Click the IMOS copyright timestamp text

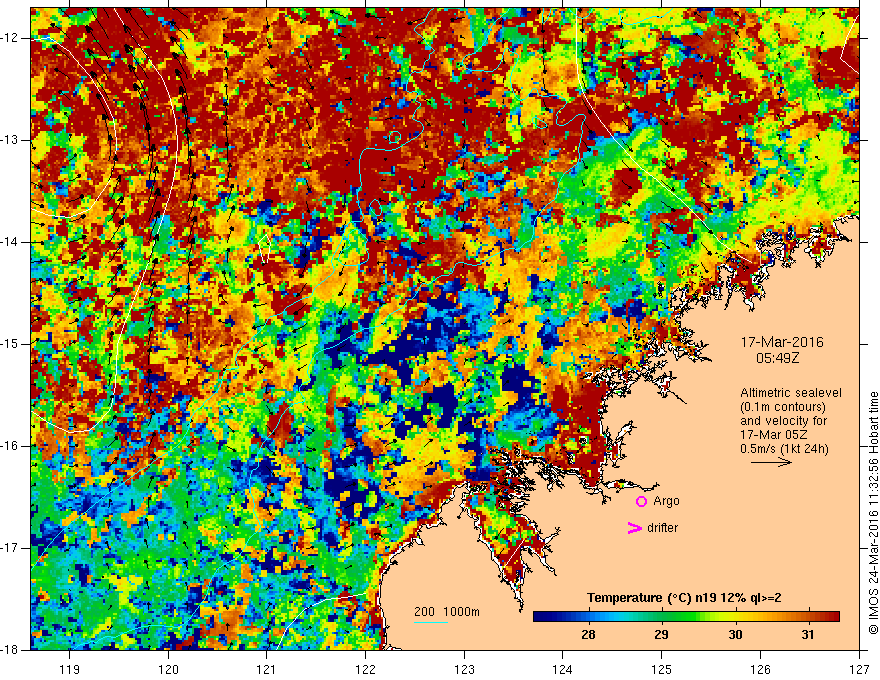(x=873, y=513)
